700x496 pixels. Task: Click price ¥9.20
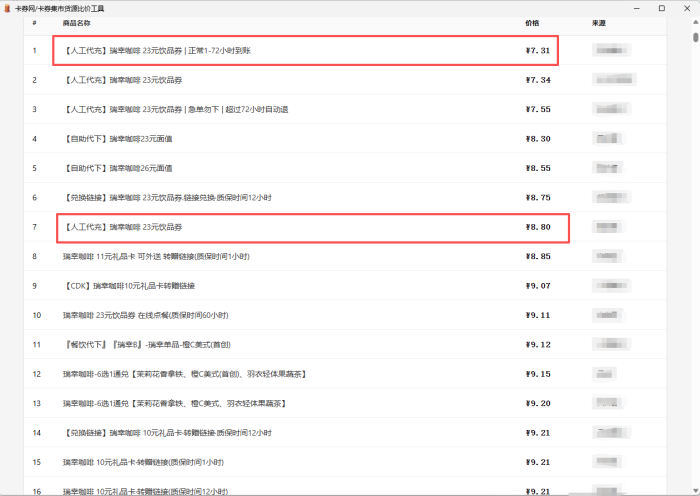538,404
